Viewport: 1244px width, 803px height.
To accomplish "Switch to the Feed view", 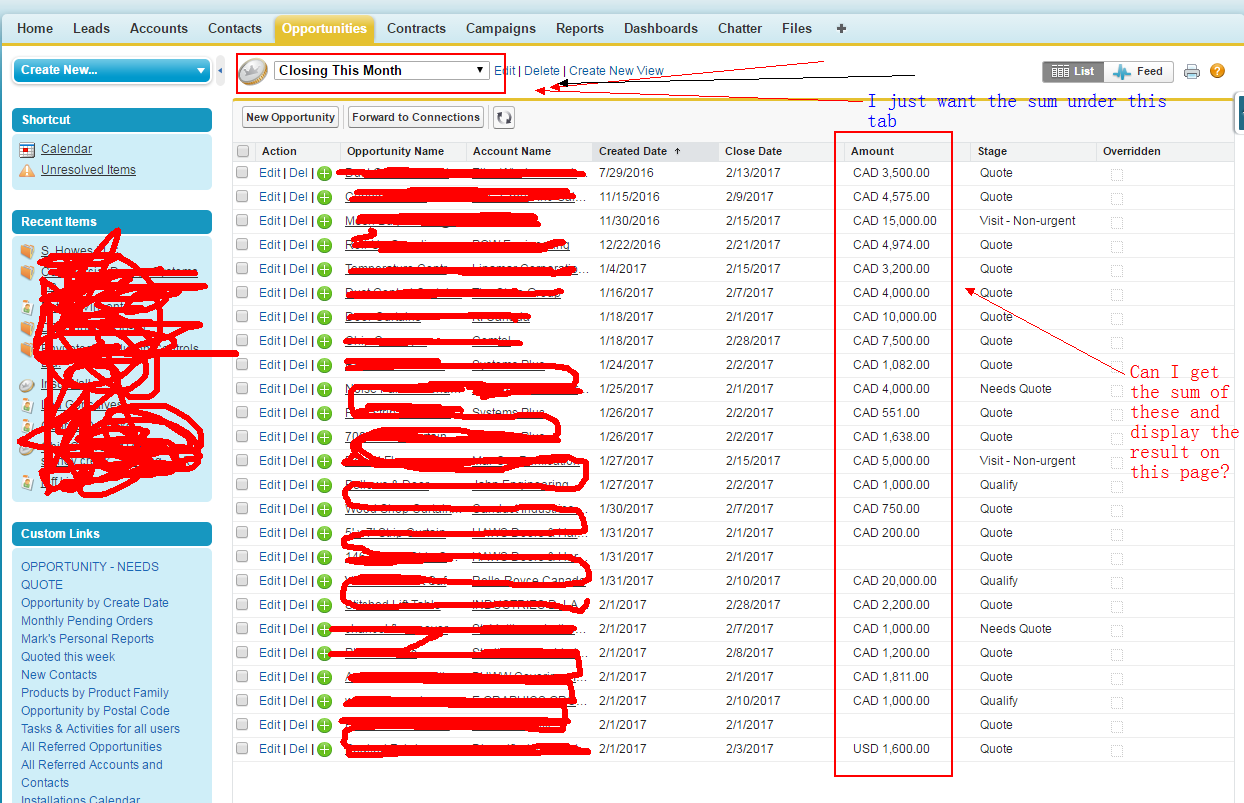I will pos(1138,72).
